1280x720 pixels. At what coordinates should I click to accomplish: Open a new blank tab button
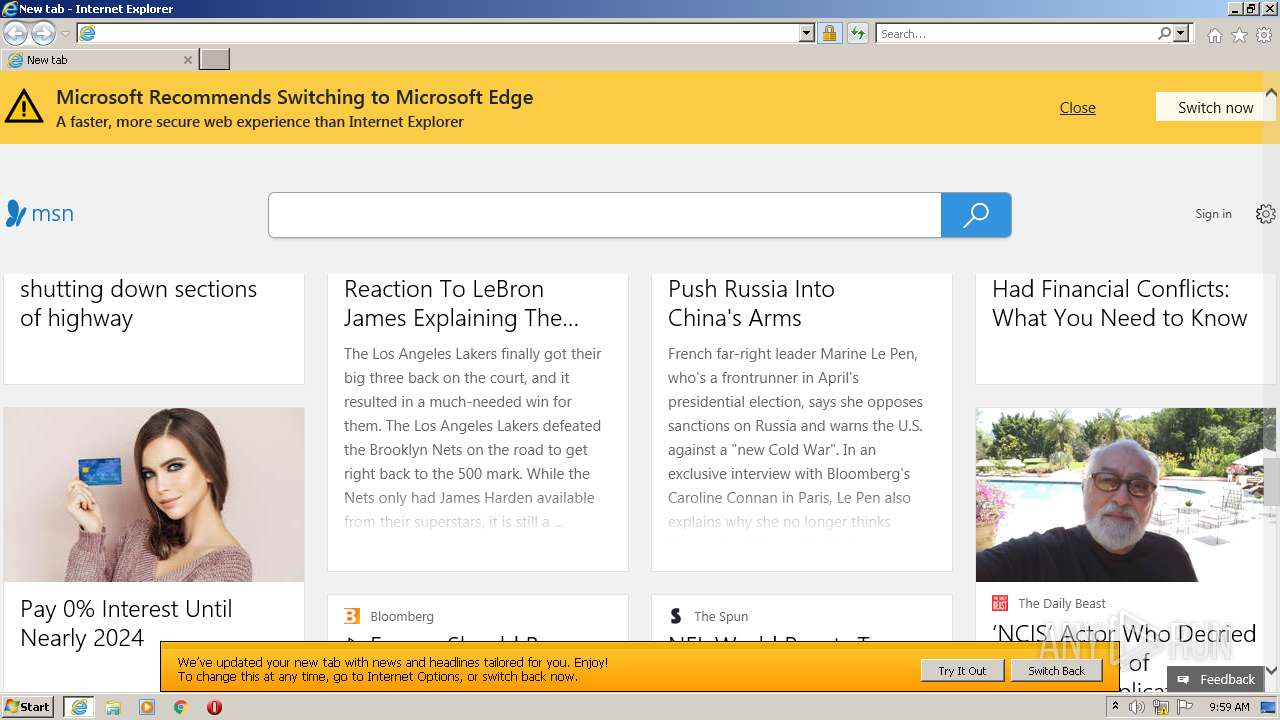pyautogui.click(x=215, y=60)
